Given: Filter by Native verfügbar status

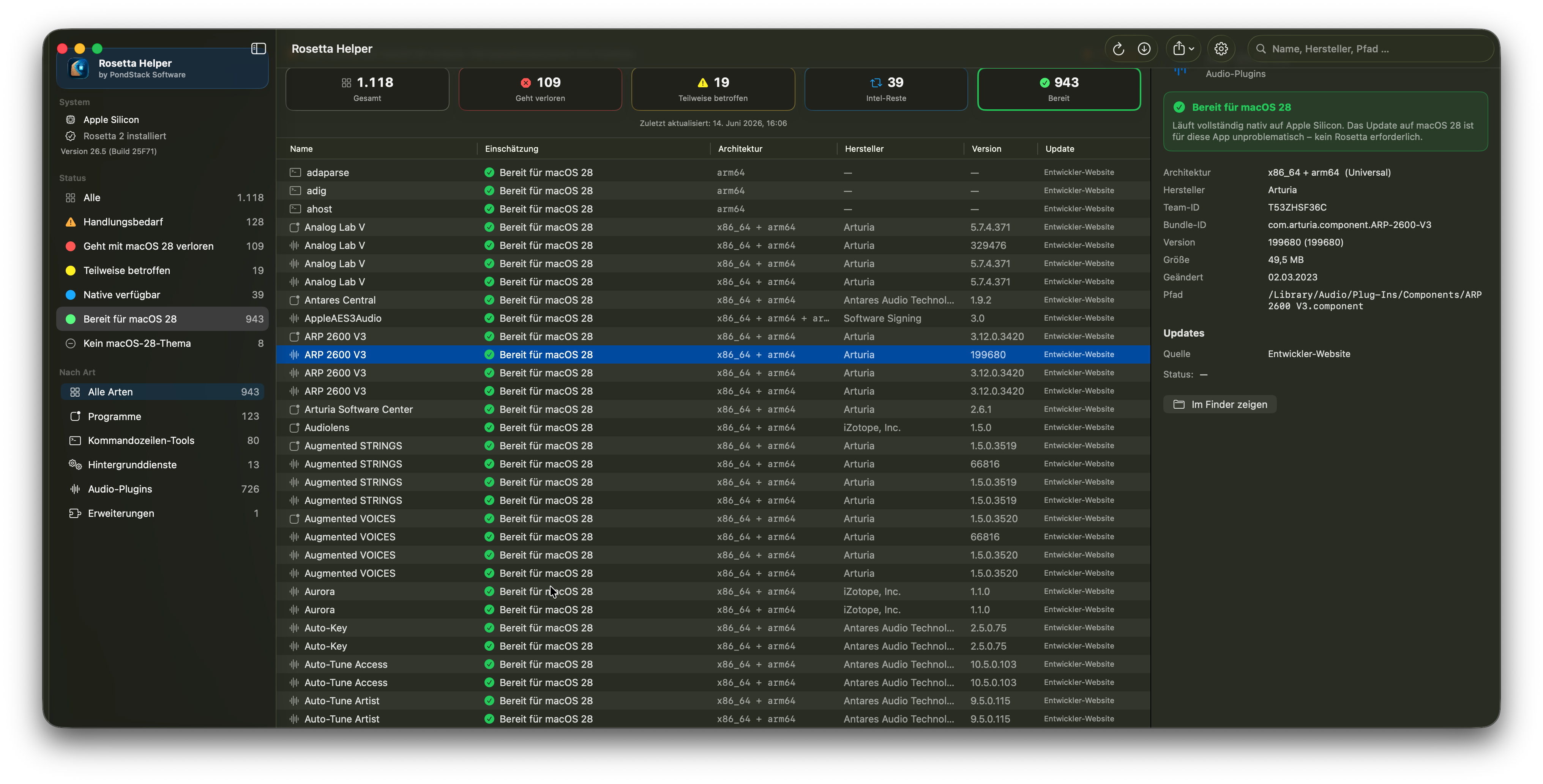Looking at the screenshot, I should coord(163,295).
